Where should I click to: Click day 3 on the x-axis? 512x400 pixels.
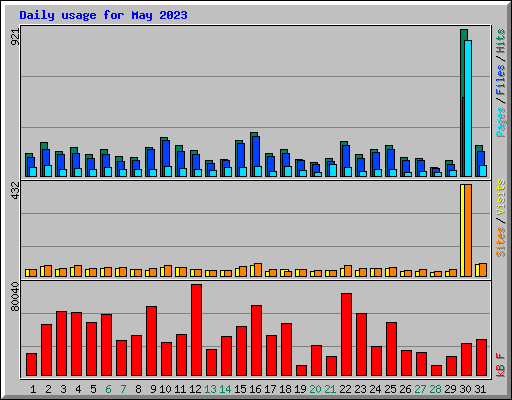click(63, 389)
